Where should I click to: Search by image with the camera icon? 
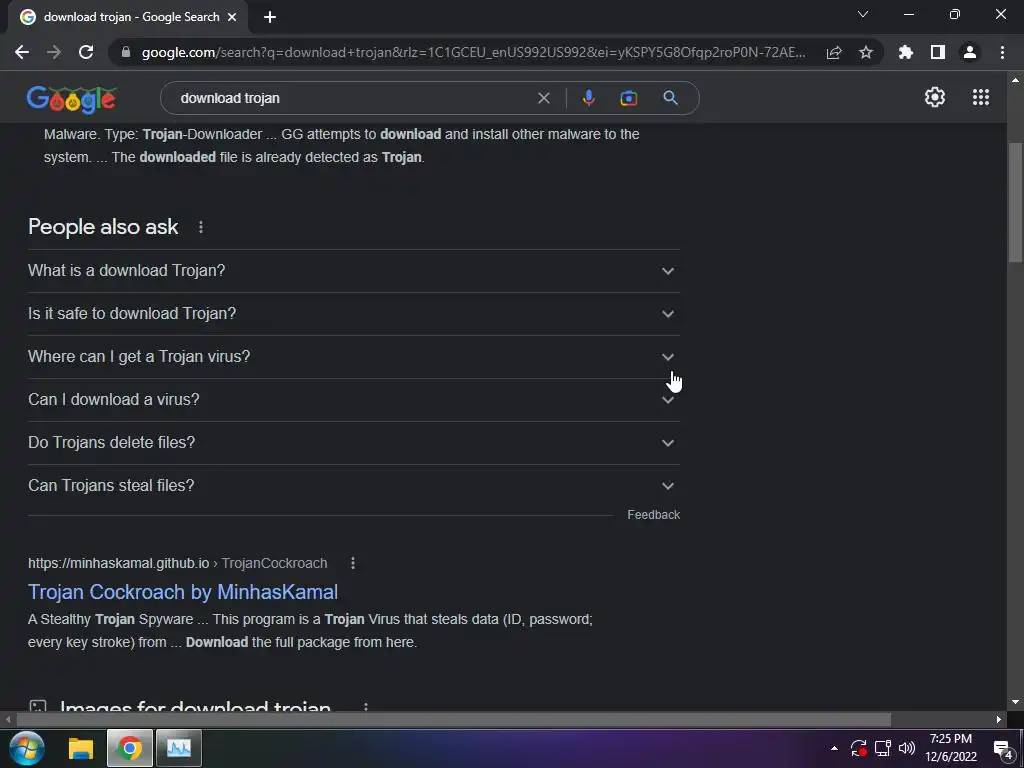[x=628, y=98]
